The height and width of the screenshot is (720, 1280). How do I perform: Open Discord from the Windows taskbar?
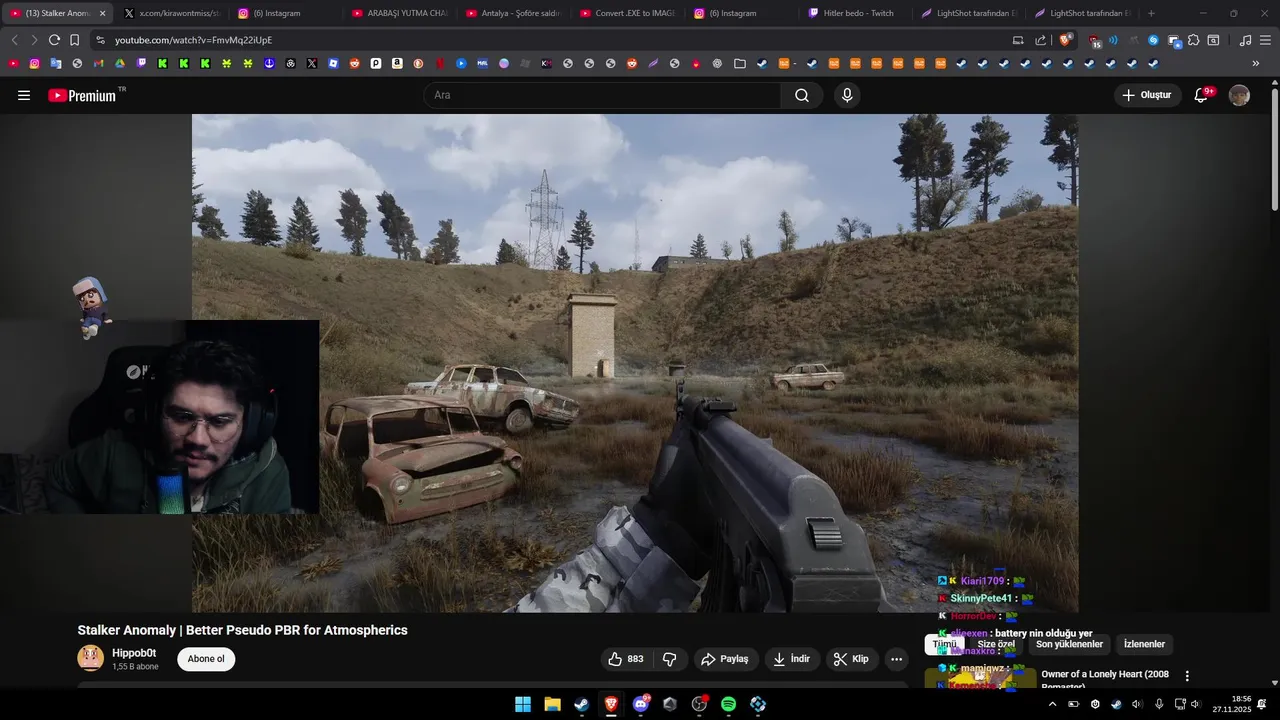click(640, 704)
